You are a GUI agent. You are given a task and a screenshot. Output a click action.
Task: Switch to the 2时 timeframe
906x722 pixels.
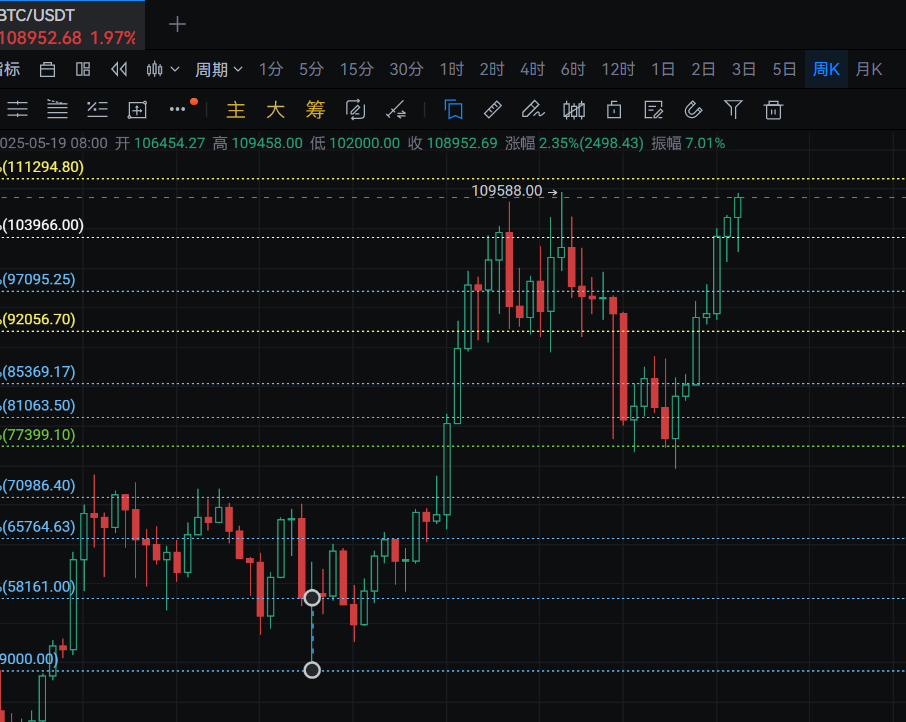pos(492,70)
